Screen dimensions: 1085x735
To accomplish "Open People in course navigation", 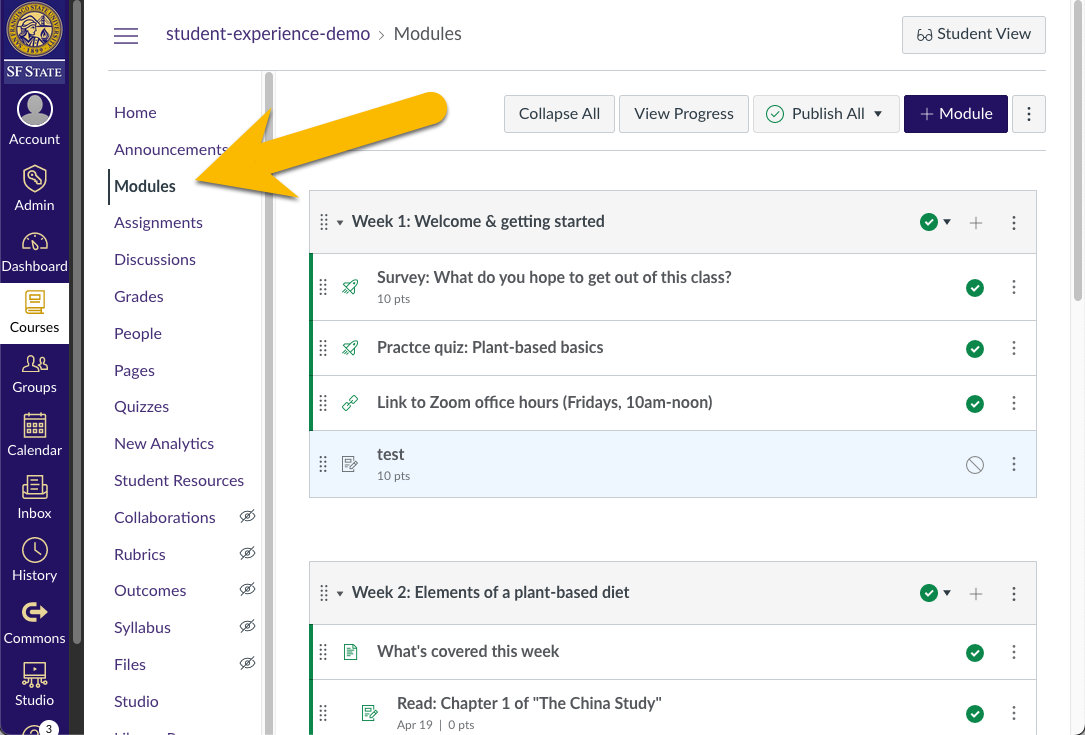I will click(138, 334).
